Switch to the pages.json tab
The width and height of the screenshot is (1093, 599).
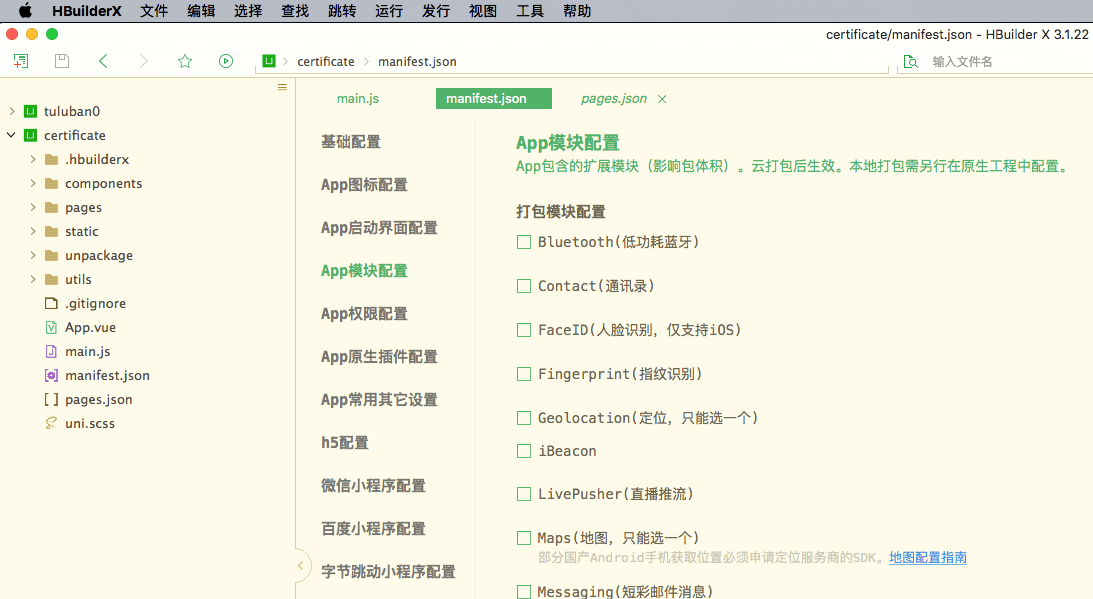pos(613,99)
